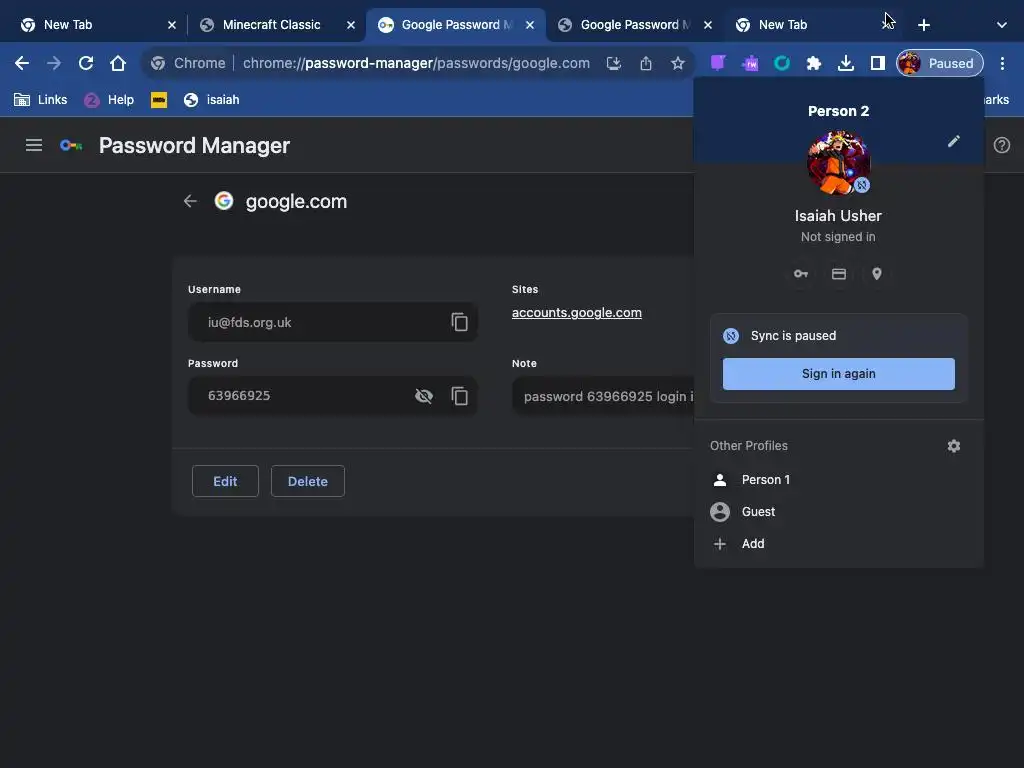The image size is (1024, 768).
Task: Click the Chrome site info chip
Action: pos(188,63)
